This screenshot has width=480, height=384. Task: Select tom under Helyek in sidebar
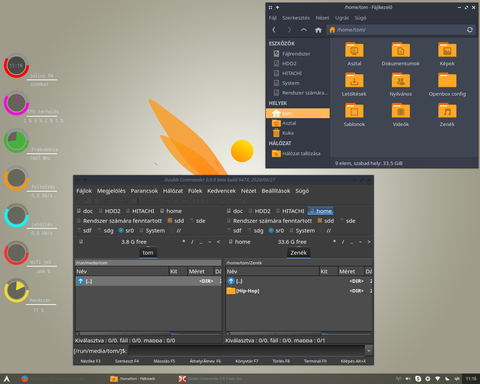point(298,113)
